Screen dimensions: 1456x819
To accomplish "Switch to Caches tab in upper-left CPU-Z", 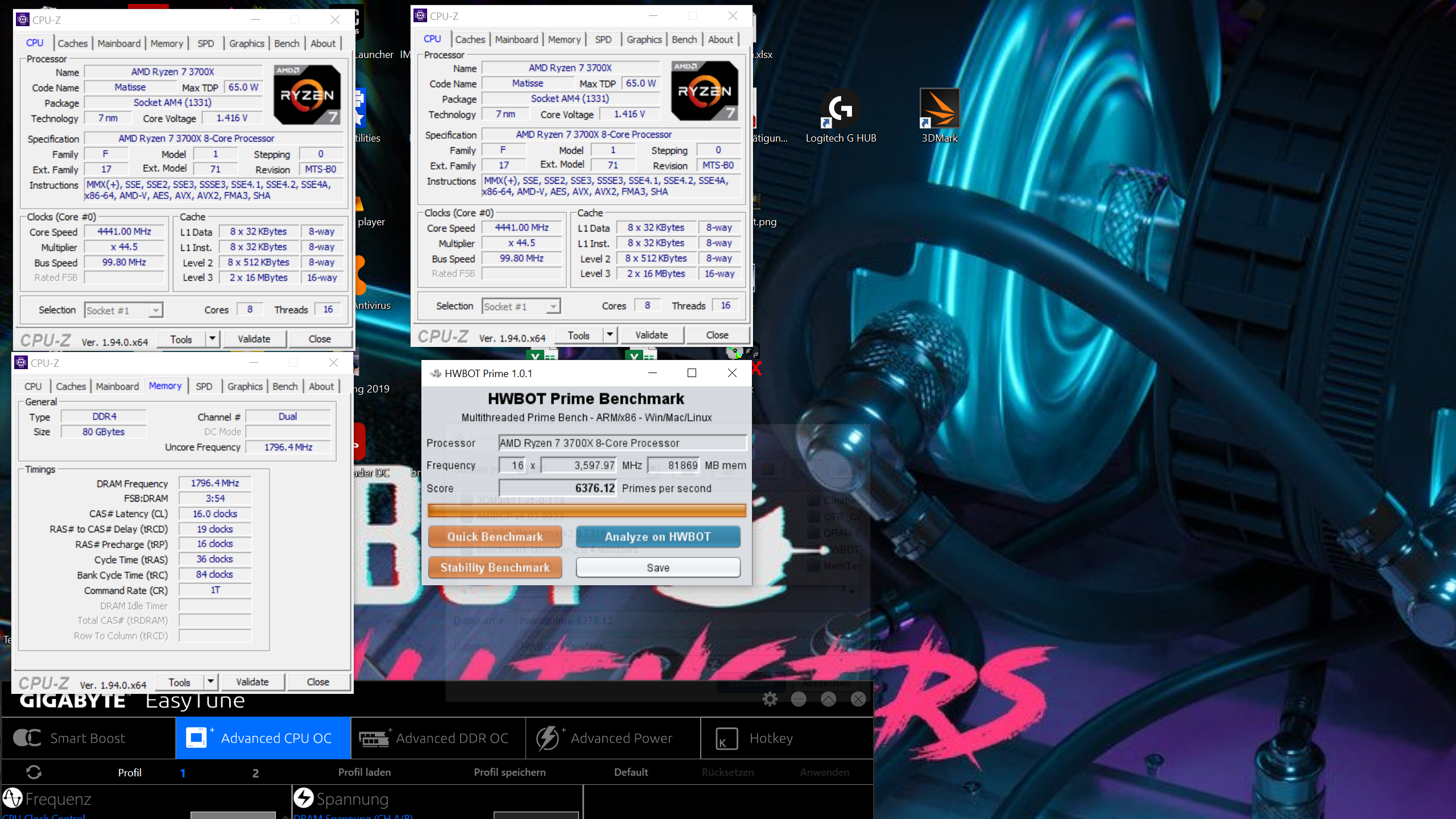I will 72,43.
